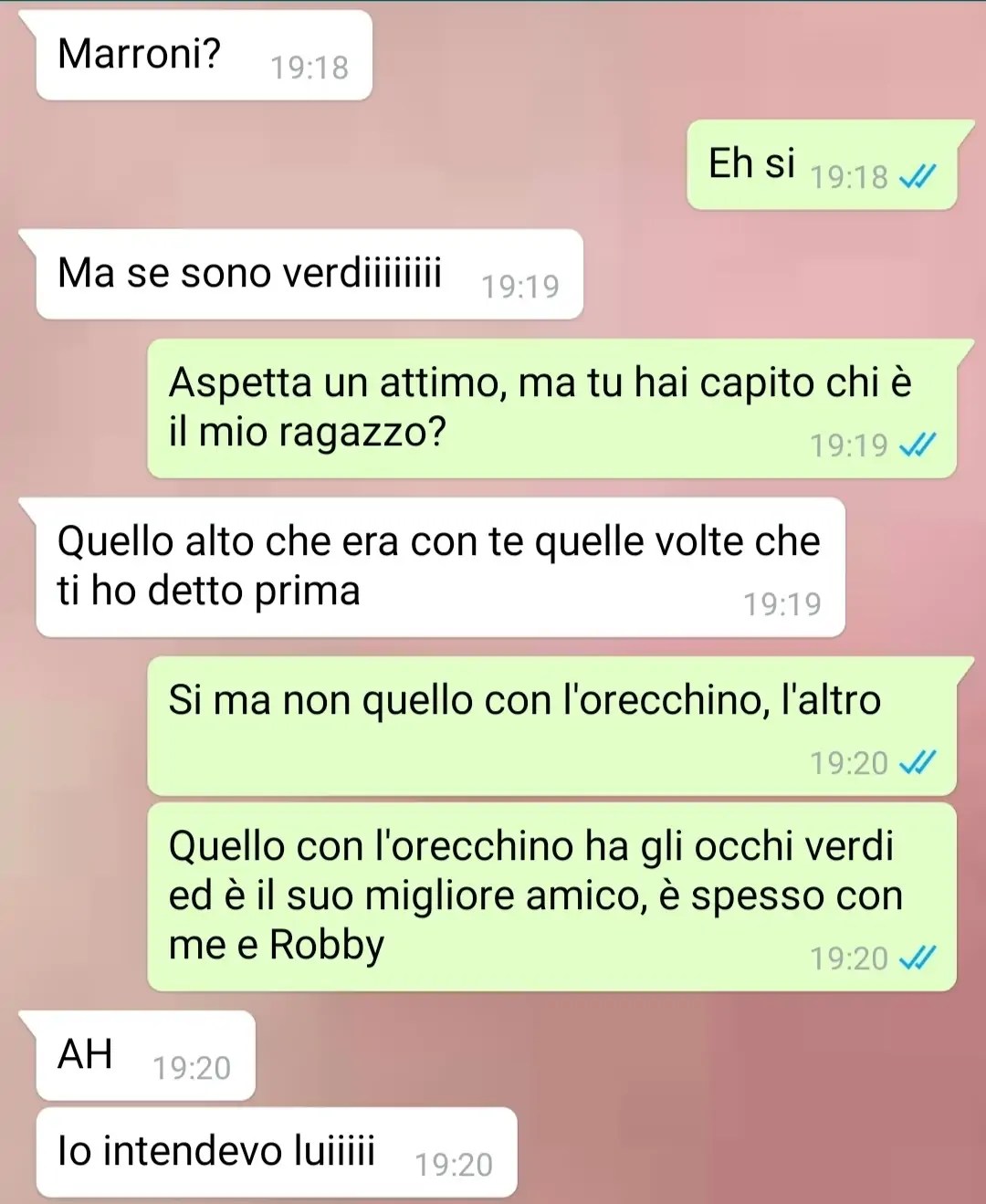
Task: Click the 19:19 timestamp on 'verdiiiiiiii' message
Action: coord(520,287)
